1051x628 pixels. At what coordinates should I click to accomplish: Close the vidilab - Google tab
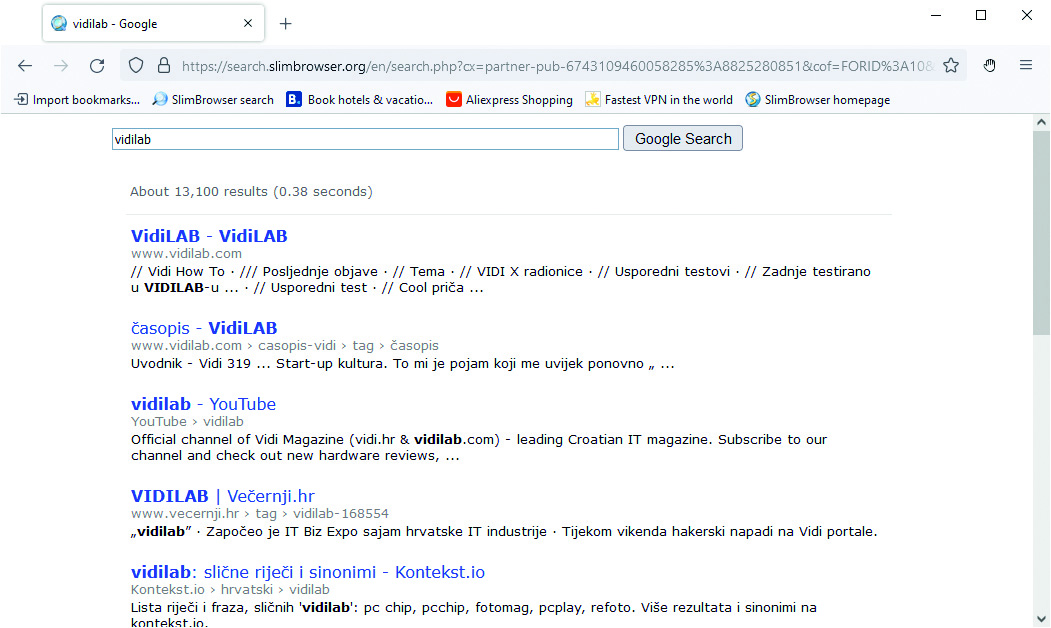tap(248, 23)
